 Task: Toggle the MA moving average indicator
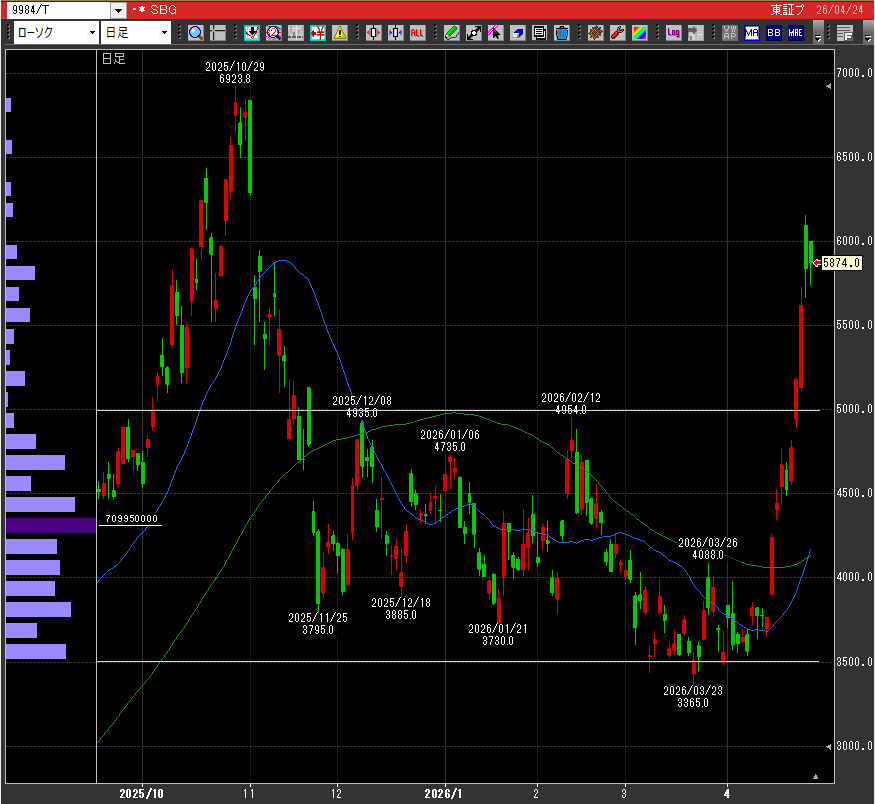pos(752,33)
